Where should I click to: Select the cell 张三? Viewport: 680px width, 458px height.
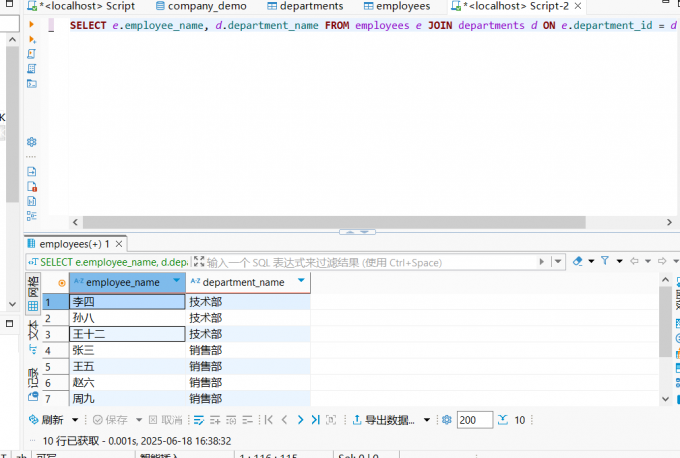(x=127, y=350)
